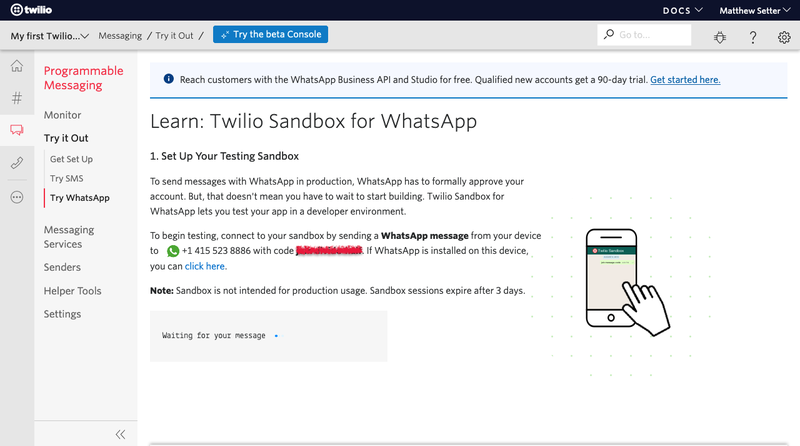Click the search magnifier icon

(x=609, y=34)
